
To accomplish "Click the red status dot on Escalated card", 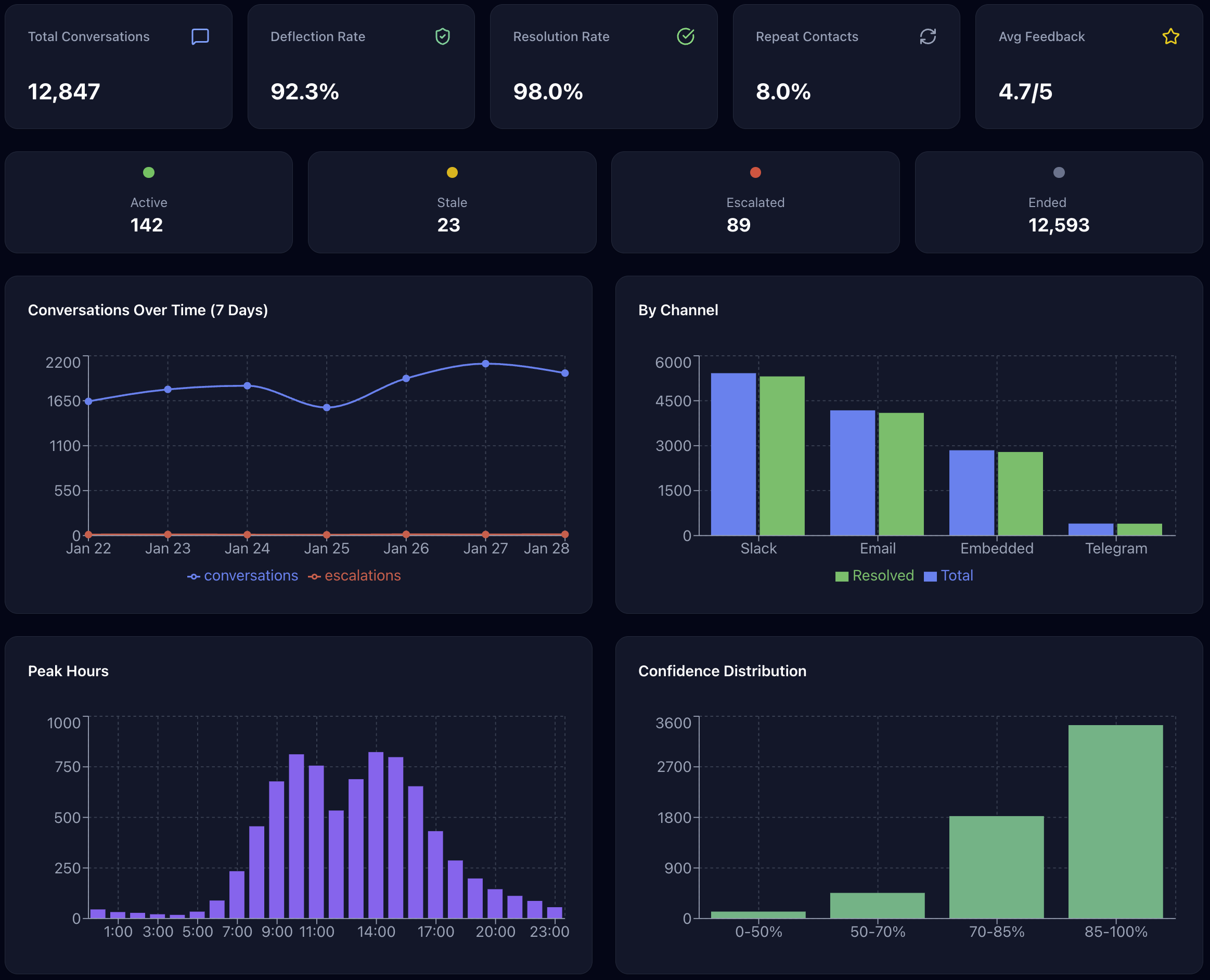I will (x=755, y=173).
